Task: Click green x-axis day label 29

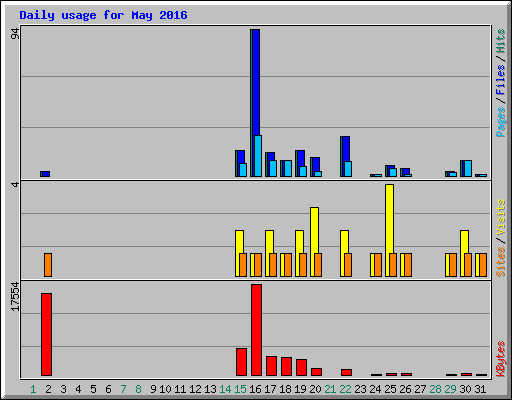Action: coord(450,389)
